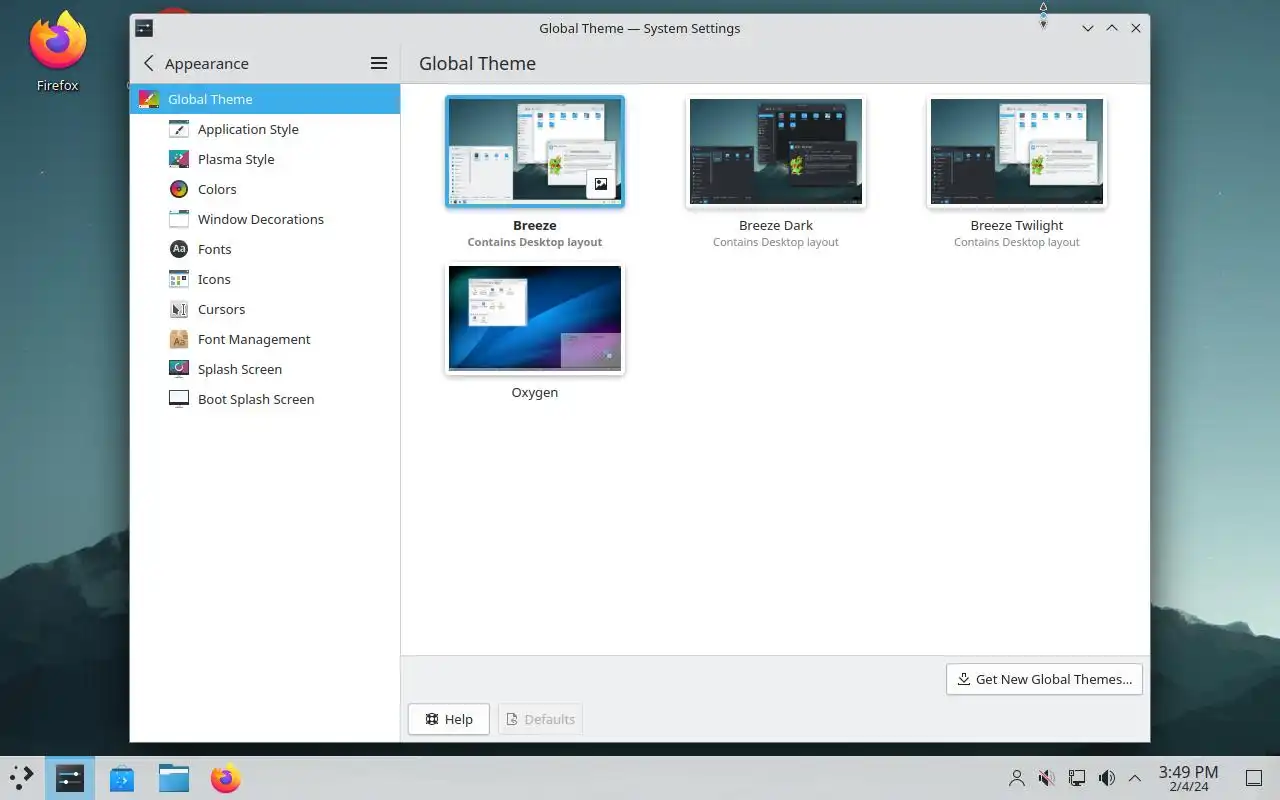Click the System Settings title bar icon

[144, 28]
